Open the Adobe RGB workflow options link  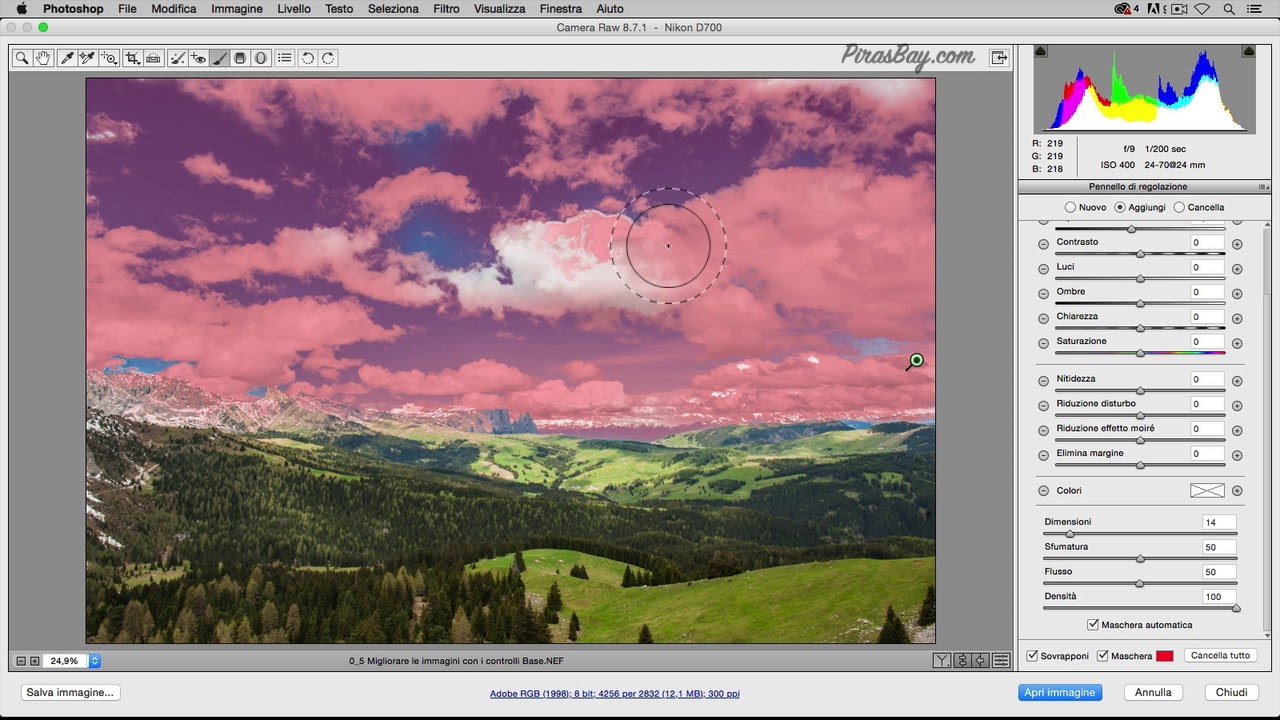[x=614, y=693]
